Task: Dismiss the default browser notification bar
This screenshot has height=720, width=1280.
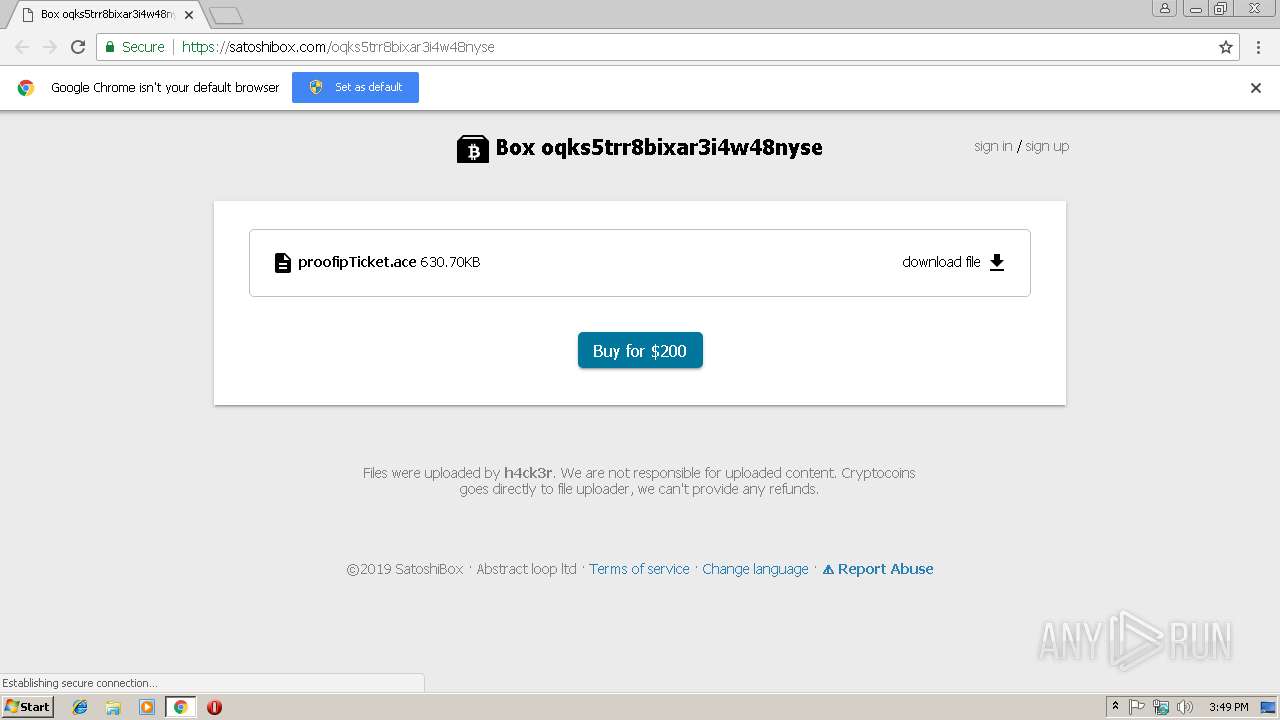Action: (1256, 88)
